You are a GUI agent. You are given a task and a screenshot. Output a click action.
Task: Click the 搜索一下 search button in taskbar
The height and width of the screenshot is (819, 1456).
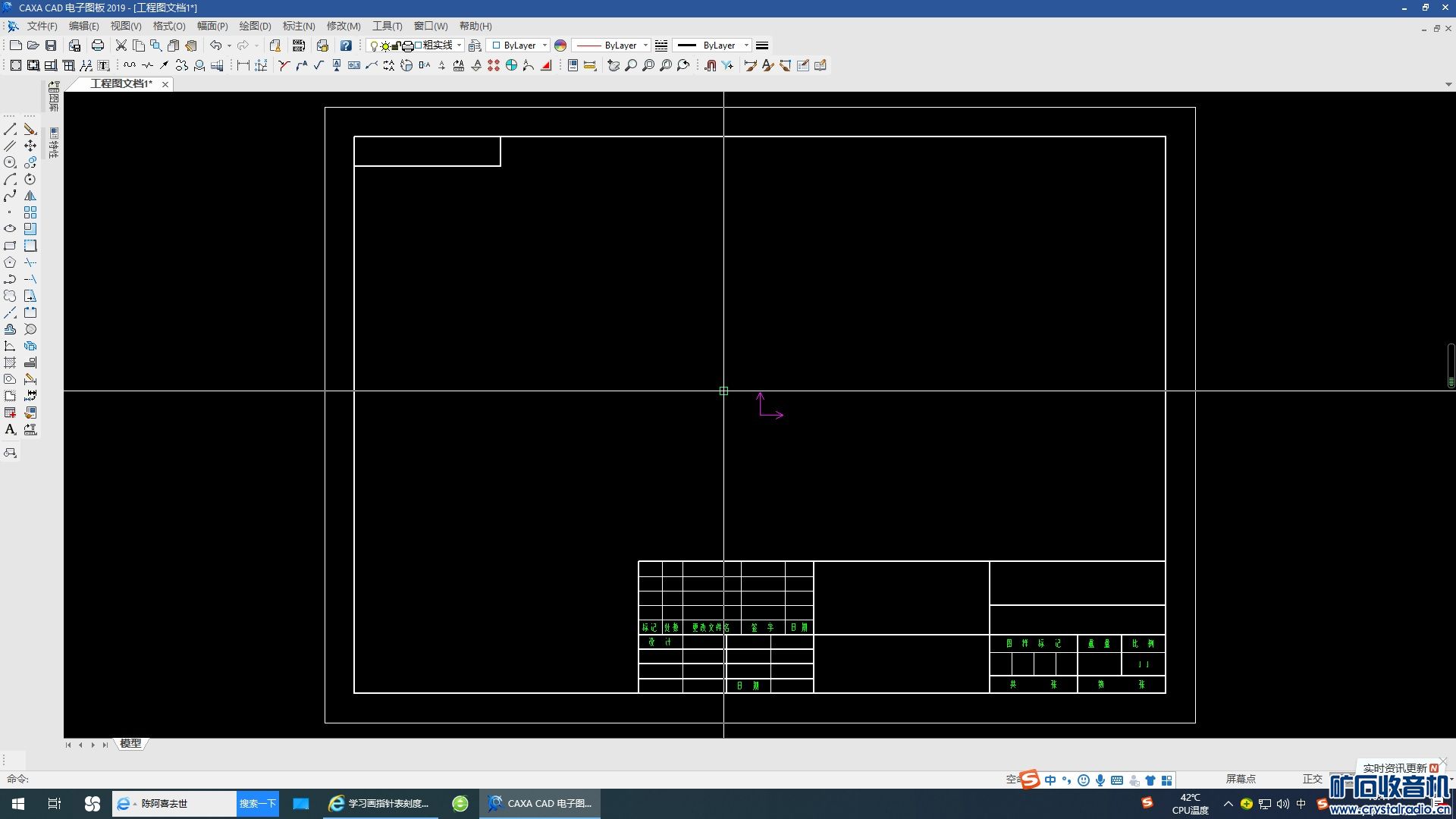(x=258, y=804)
